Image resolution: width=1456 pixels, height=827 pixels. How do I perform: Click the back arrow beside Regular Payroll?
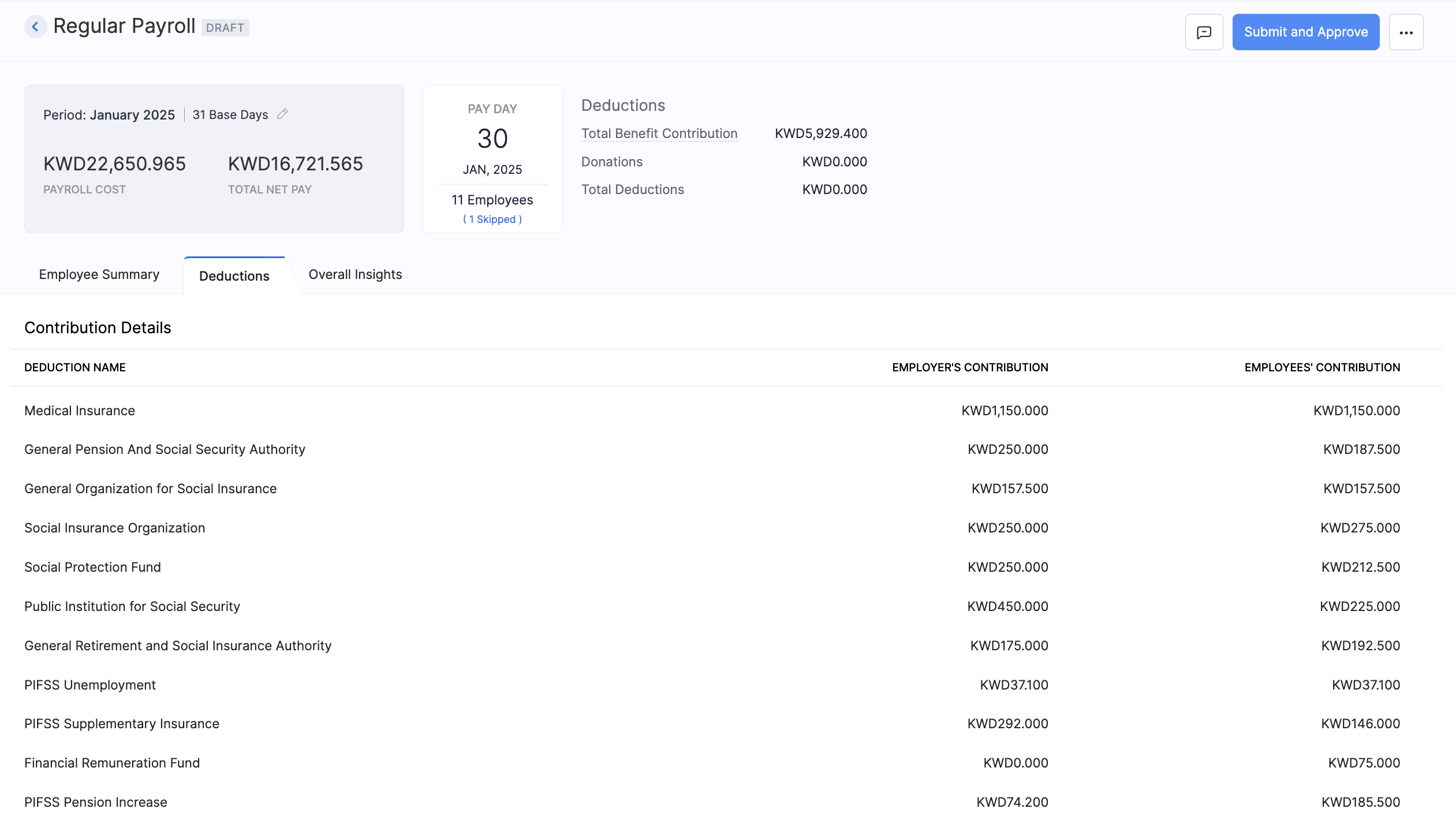click(36, 26)
